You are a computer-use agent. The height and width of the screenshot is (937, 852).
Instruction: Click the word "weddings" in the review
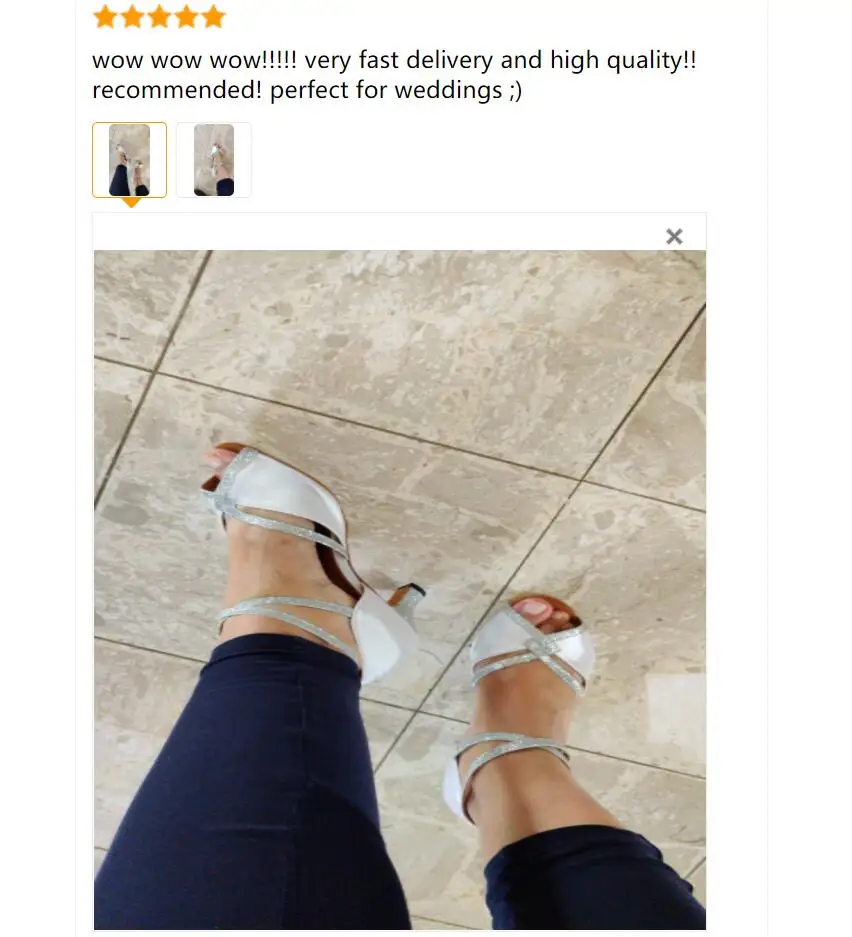point(448,90)
